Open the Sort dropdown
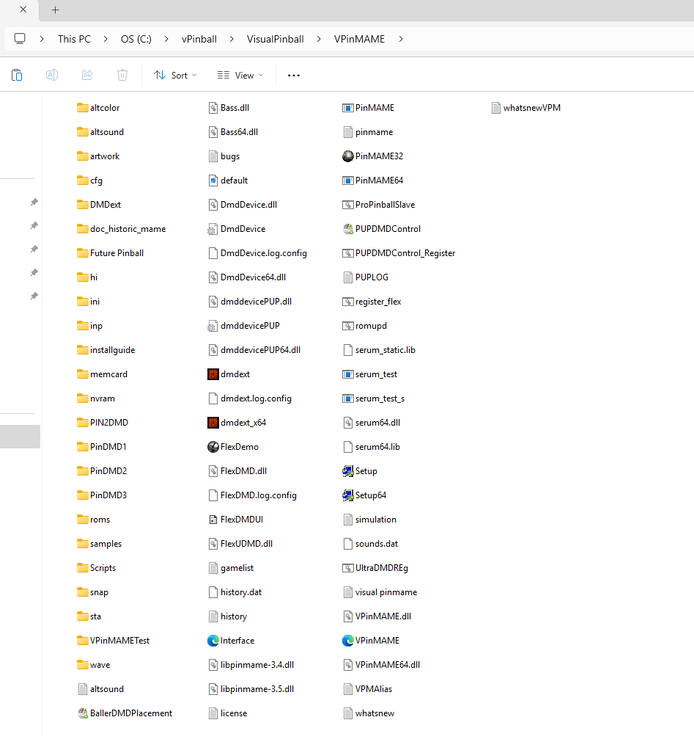 coord(175,75)
